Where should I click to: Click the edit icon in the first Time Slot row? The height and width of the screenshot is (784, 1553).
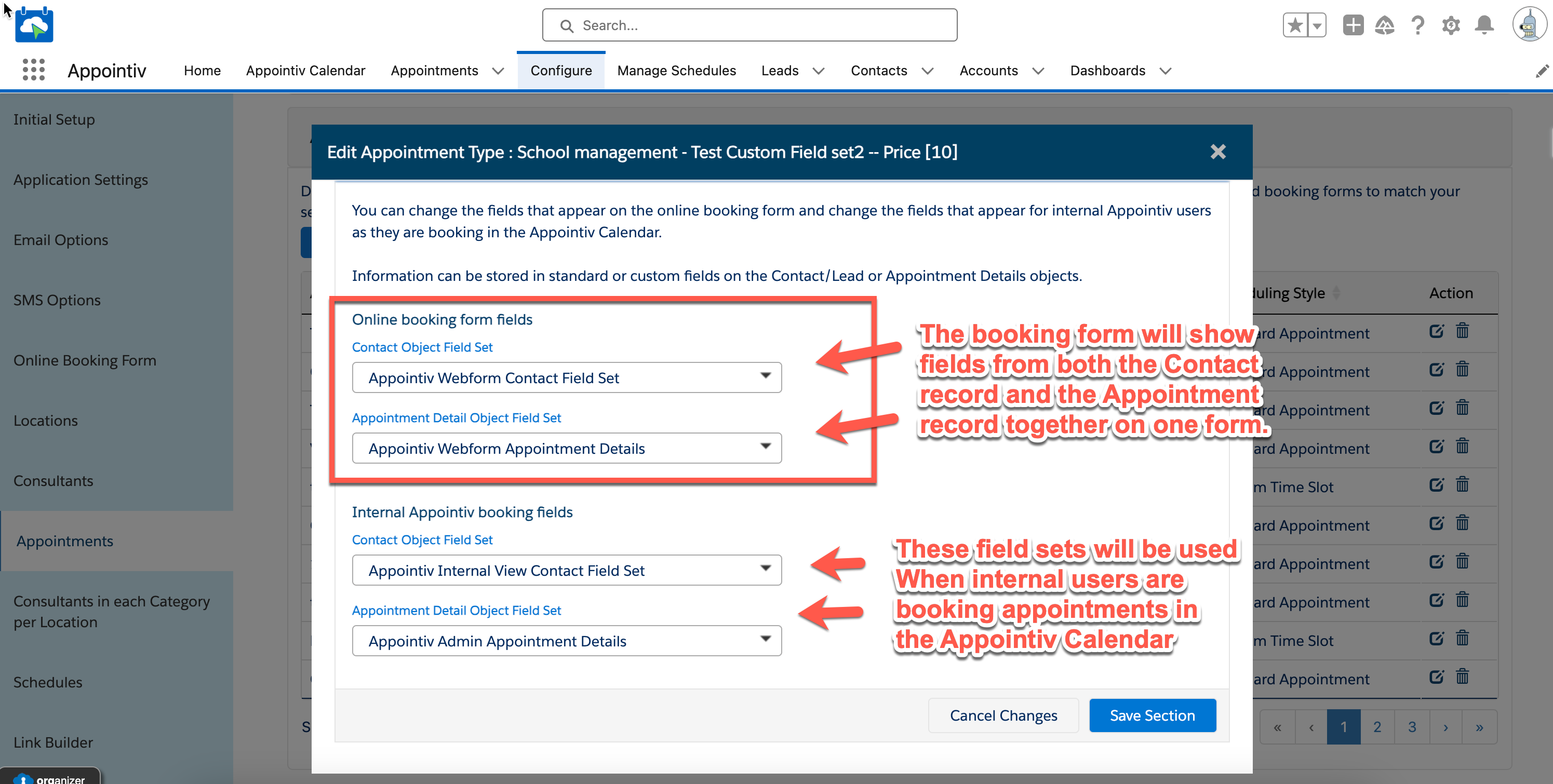point(1437,484)
